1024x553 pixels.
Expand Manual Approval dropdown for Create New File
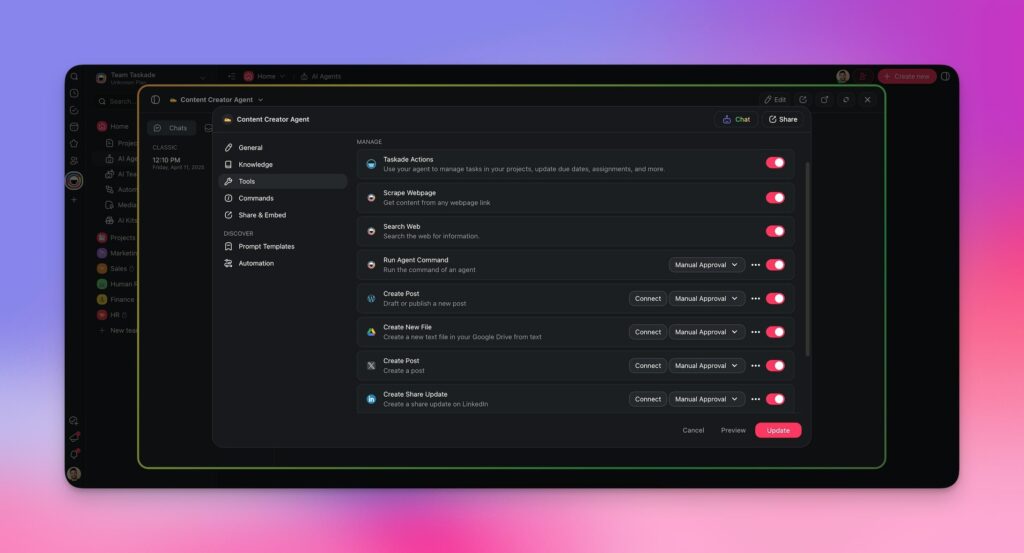coord(707,332)
